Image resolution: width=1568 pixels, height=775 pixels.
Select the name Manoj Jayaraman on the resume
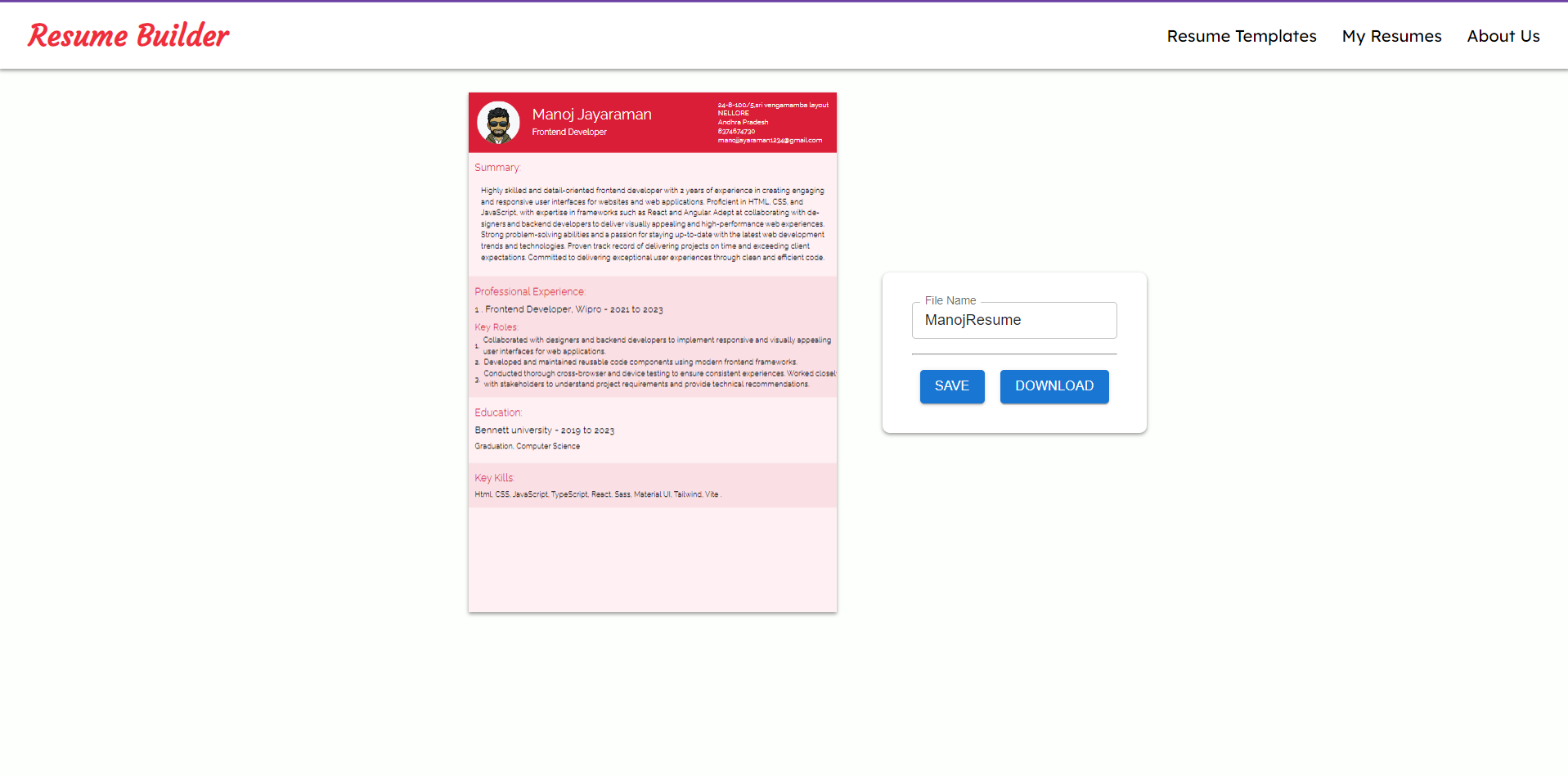[591, 114]
